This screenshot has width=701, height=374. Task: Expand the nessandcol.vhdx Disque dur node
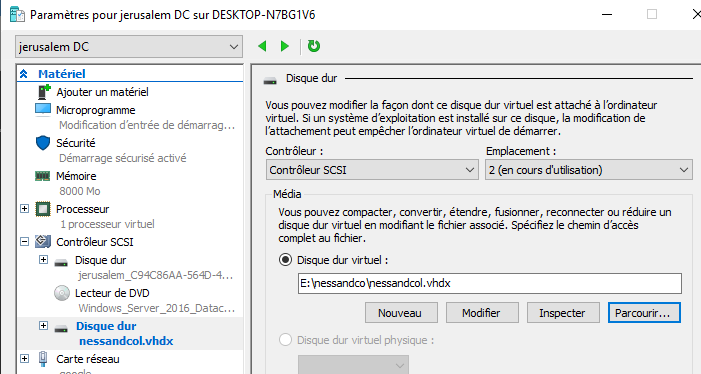(43, 325)
